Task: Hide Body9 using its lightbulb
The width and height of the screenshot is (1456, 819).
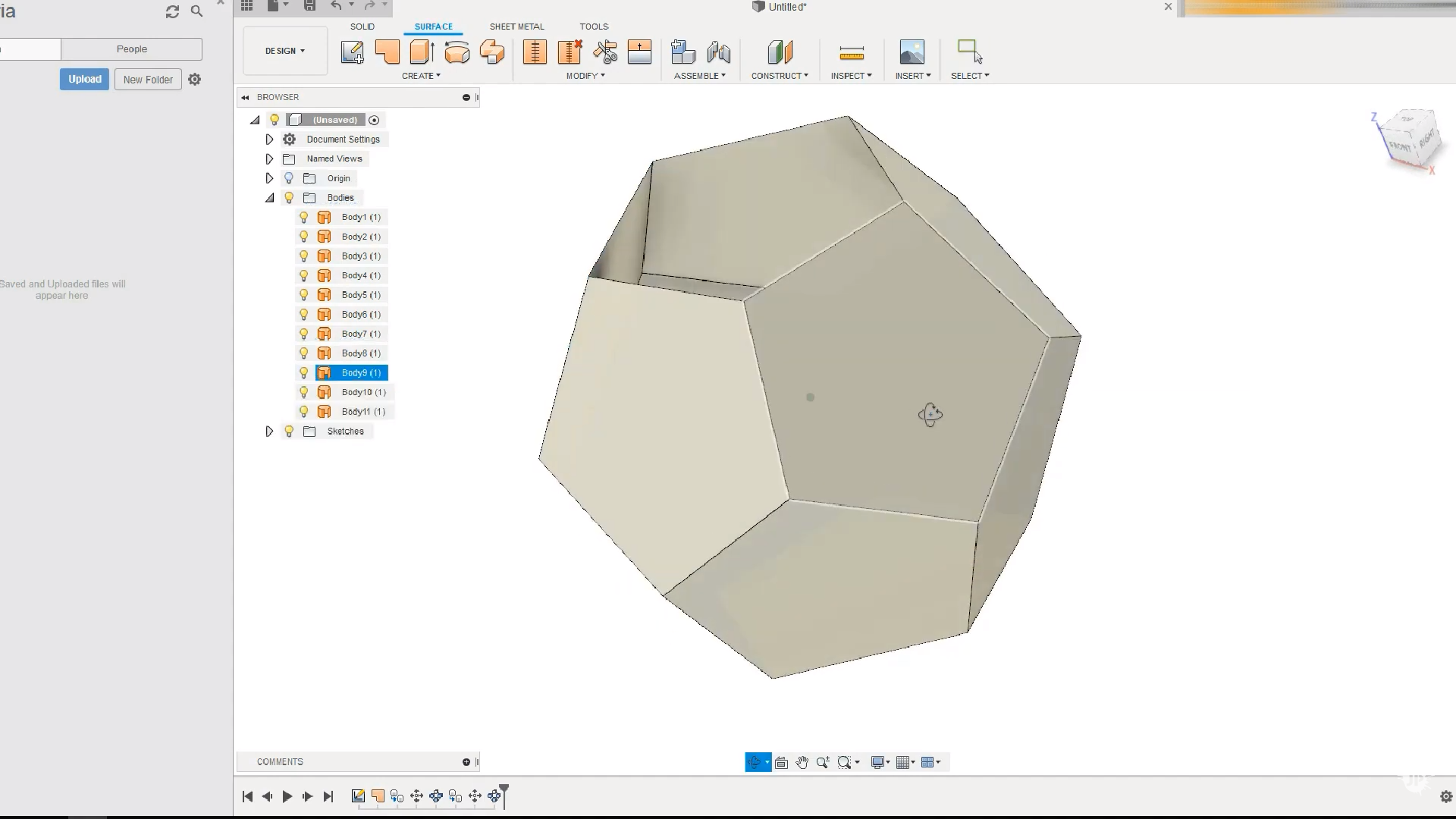Action: point(304,372)
